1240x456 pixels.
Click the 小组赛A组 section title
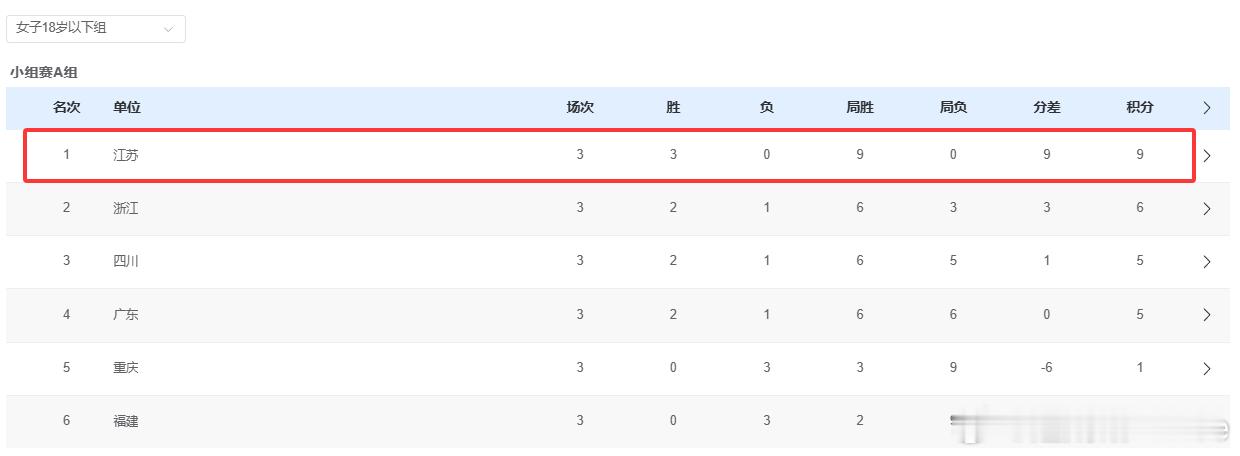(x=44, y=72)
